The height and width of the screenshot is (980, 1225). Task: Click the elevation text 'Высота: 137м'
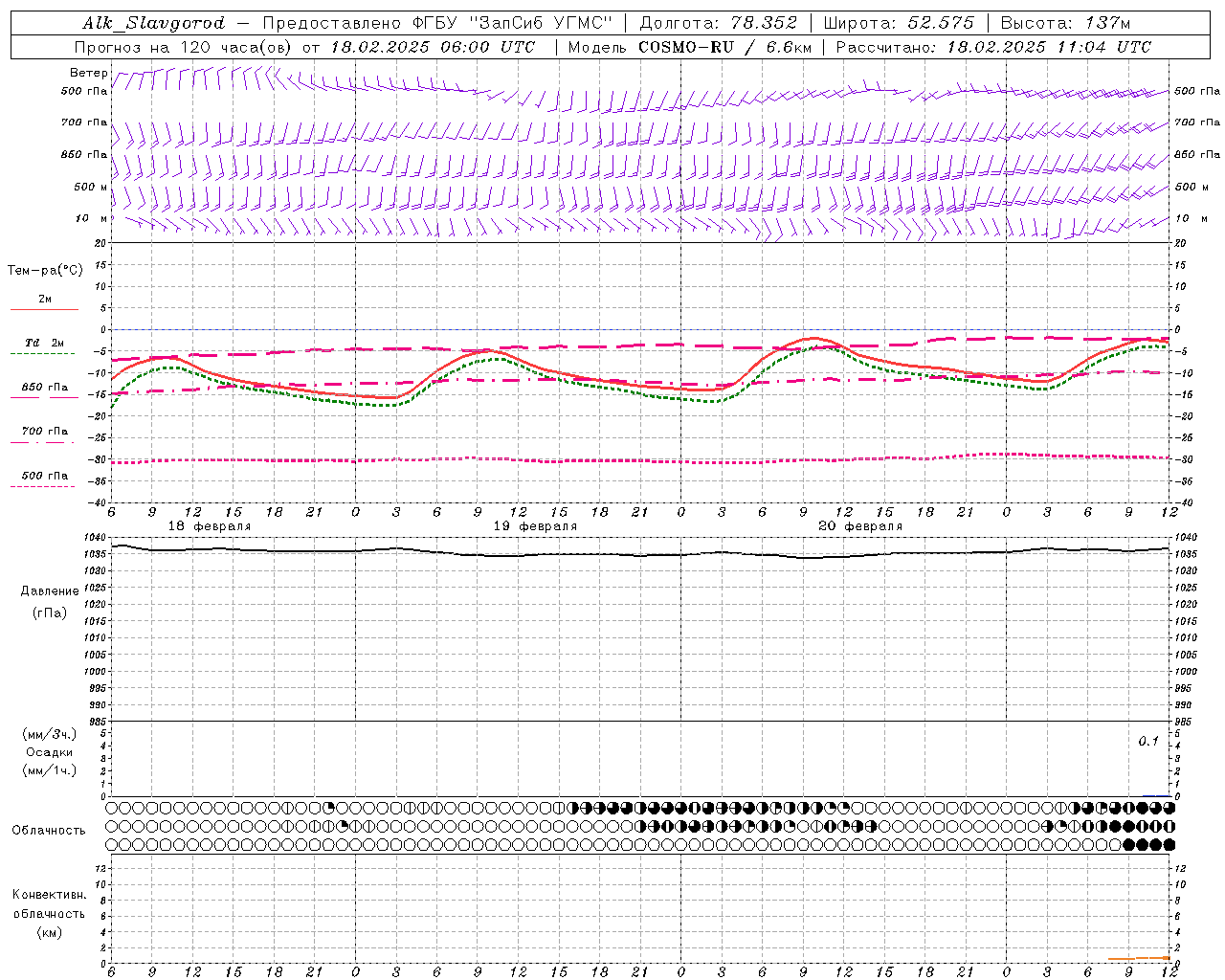point(1065,23)
